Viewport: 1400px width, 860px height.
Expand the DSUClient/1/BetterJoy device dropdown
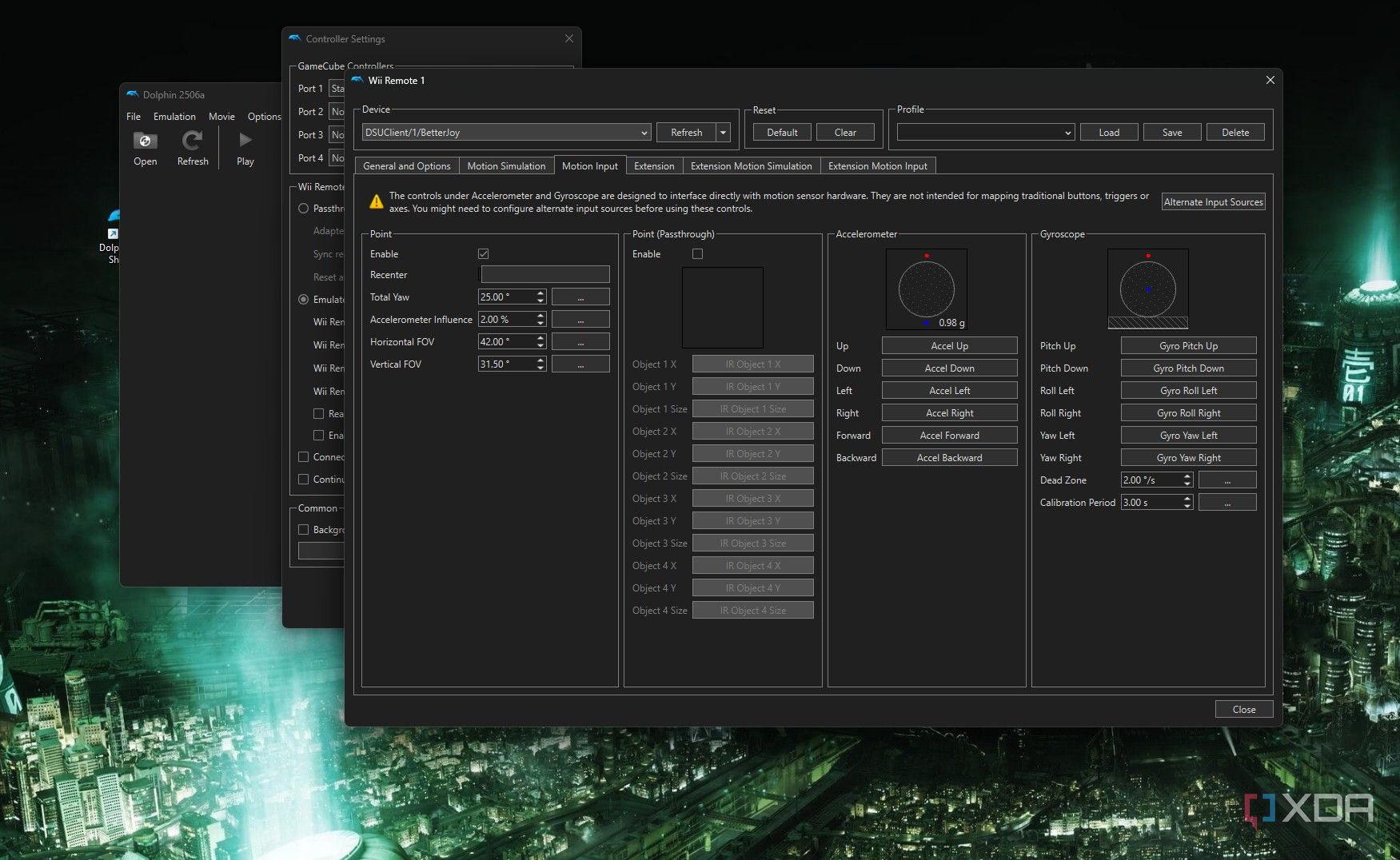506,133
